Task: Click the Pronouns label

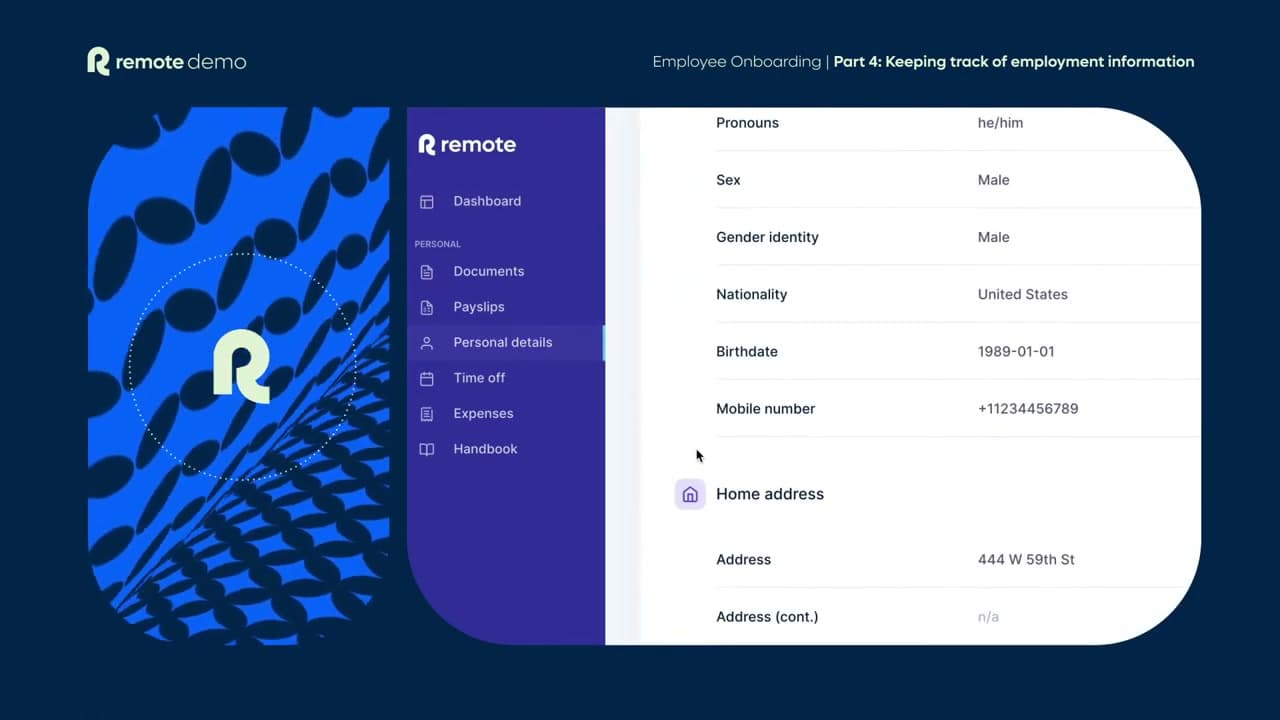Action: (x=747, y=123)
